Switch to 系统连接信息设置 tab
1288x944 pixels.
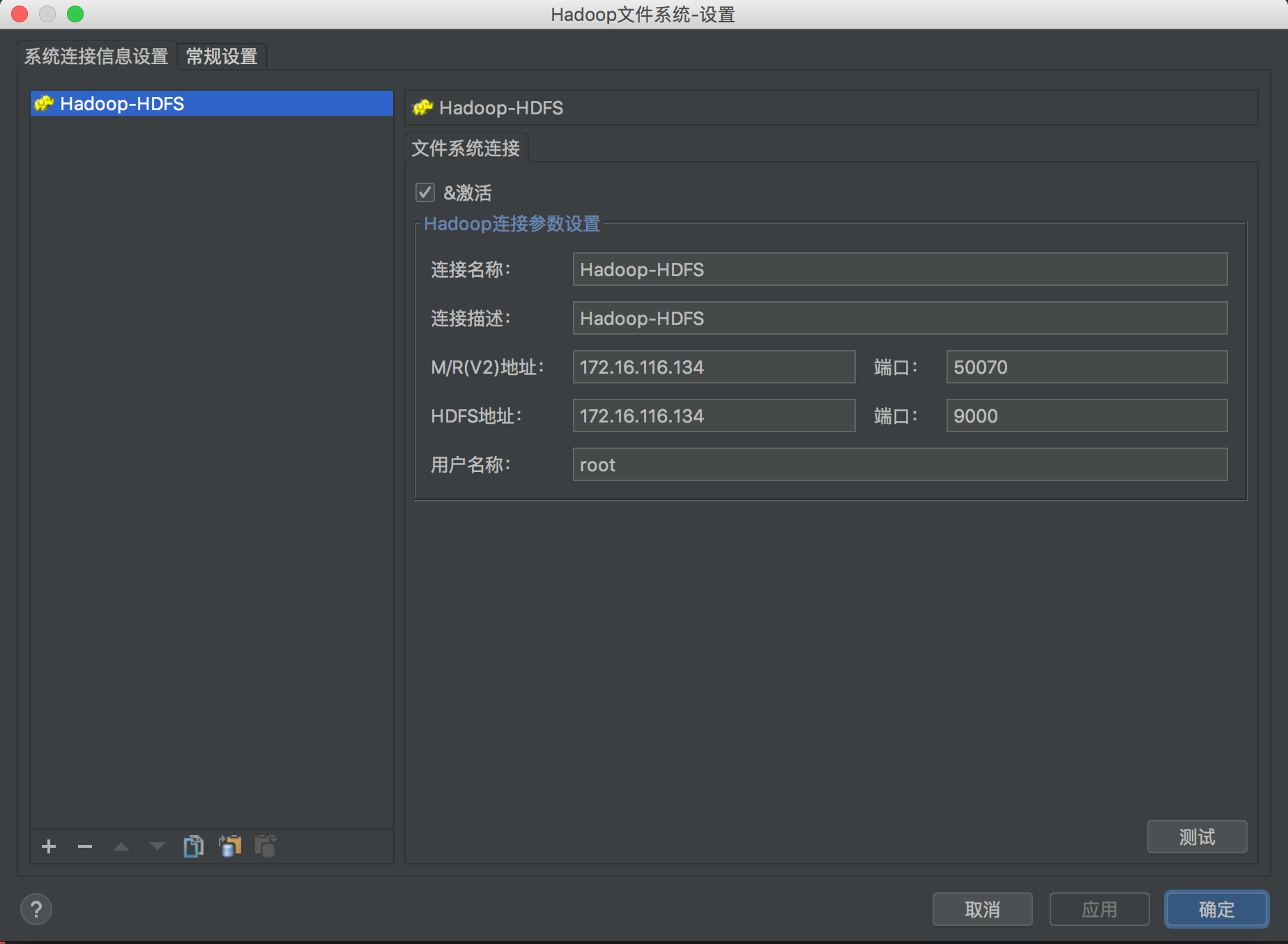(96, 56)
